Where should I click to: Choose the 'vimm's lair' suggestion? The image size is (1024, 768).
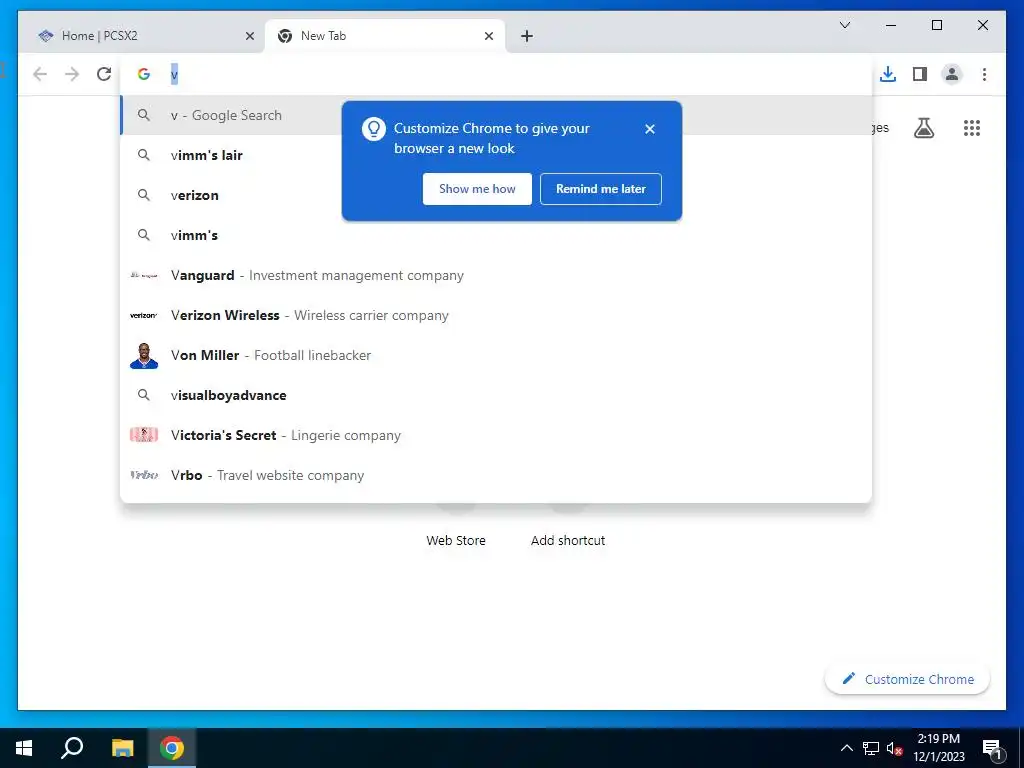pyautogui.click(x=497, y=155)
